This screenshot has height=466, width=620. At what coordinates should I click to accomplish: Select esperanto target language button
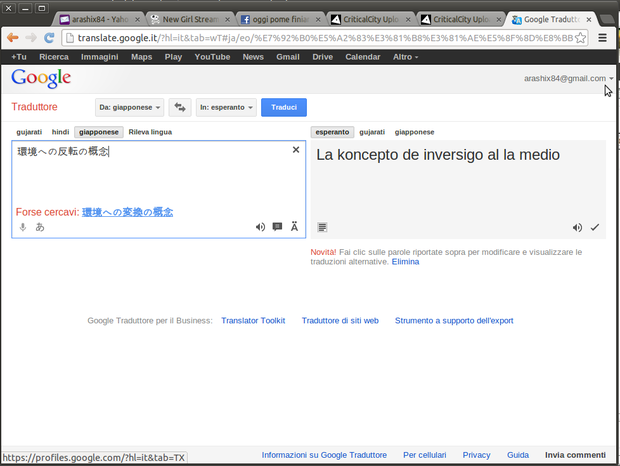pyautogui.click(x=332, y=132)
